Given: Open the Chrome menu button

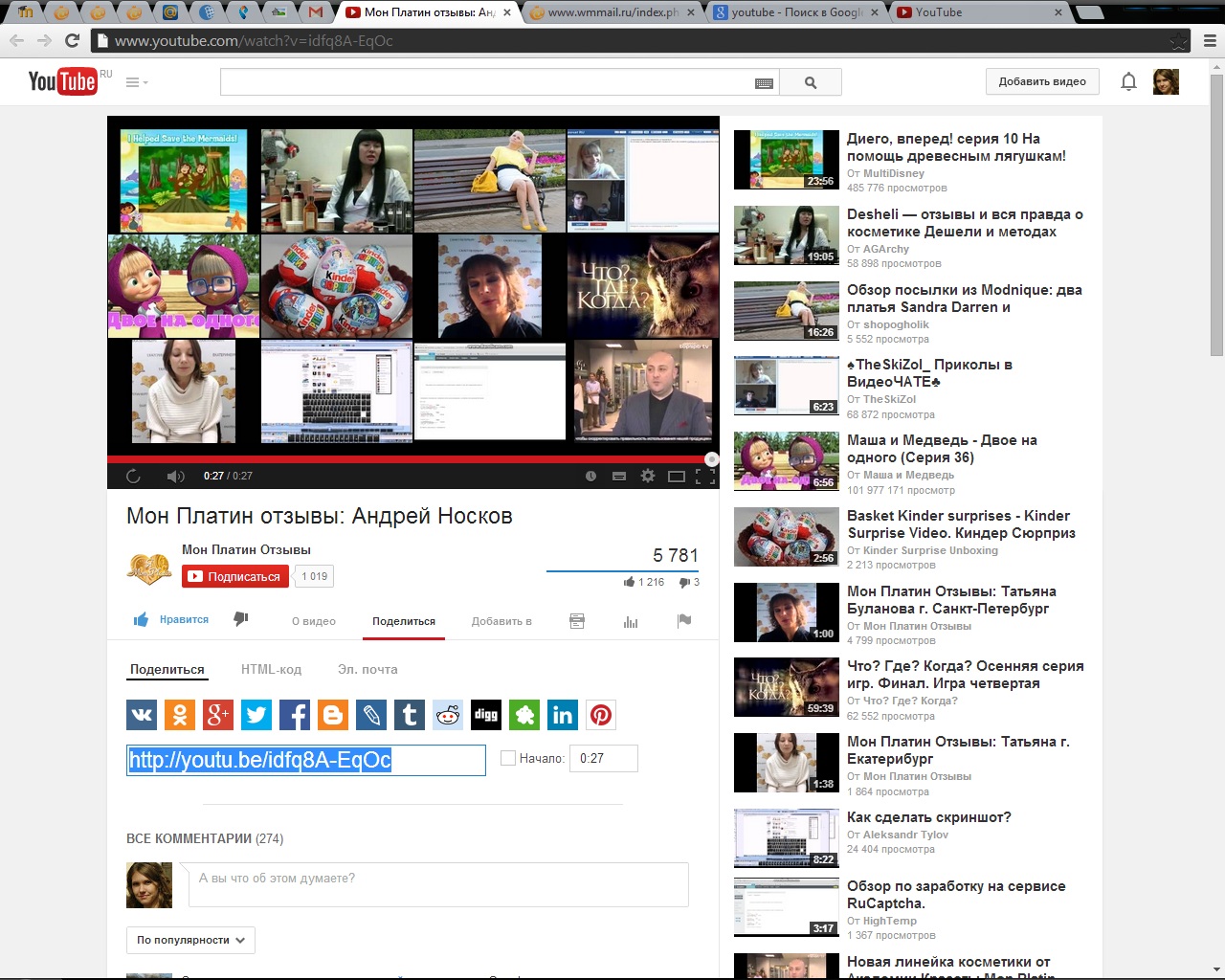Looking at the screenshot, I should (1210, 41).
